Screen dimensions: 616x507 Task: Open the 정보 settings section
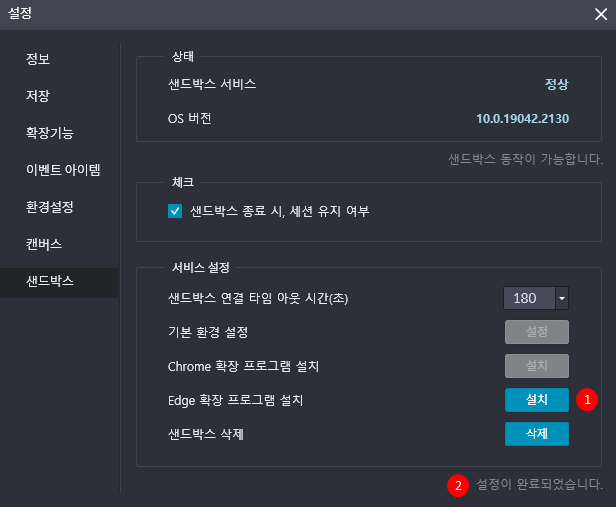point(38,59)
